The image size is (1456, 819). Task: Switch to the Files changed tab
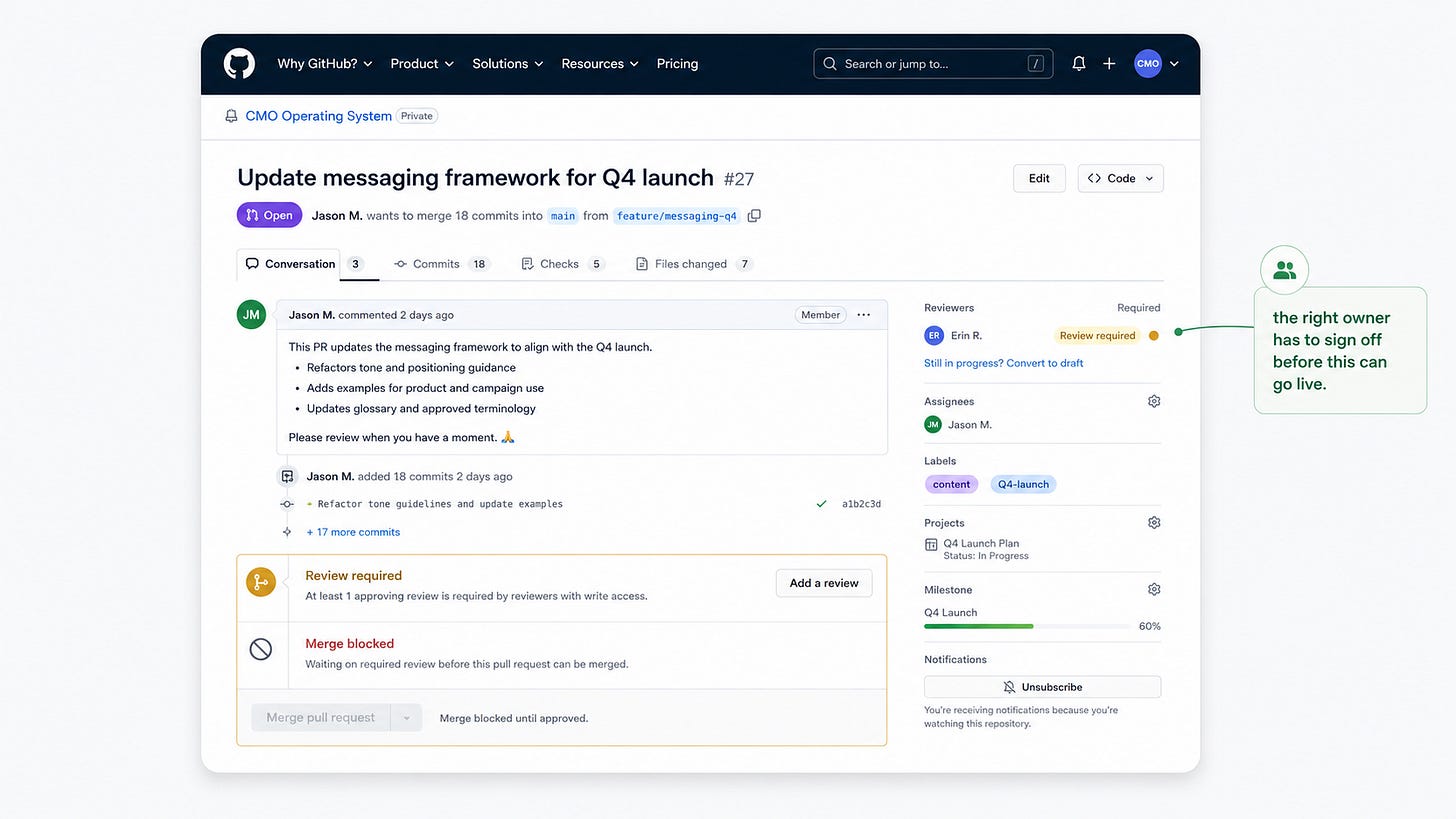tap(694, 264)
